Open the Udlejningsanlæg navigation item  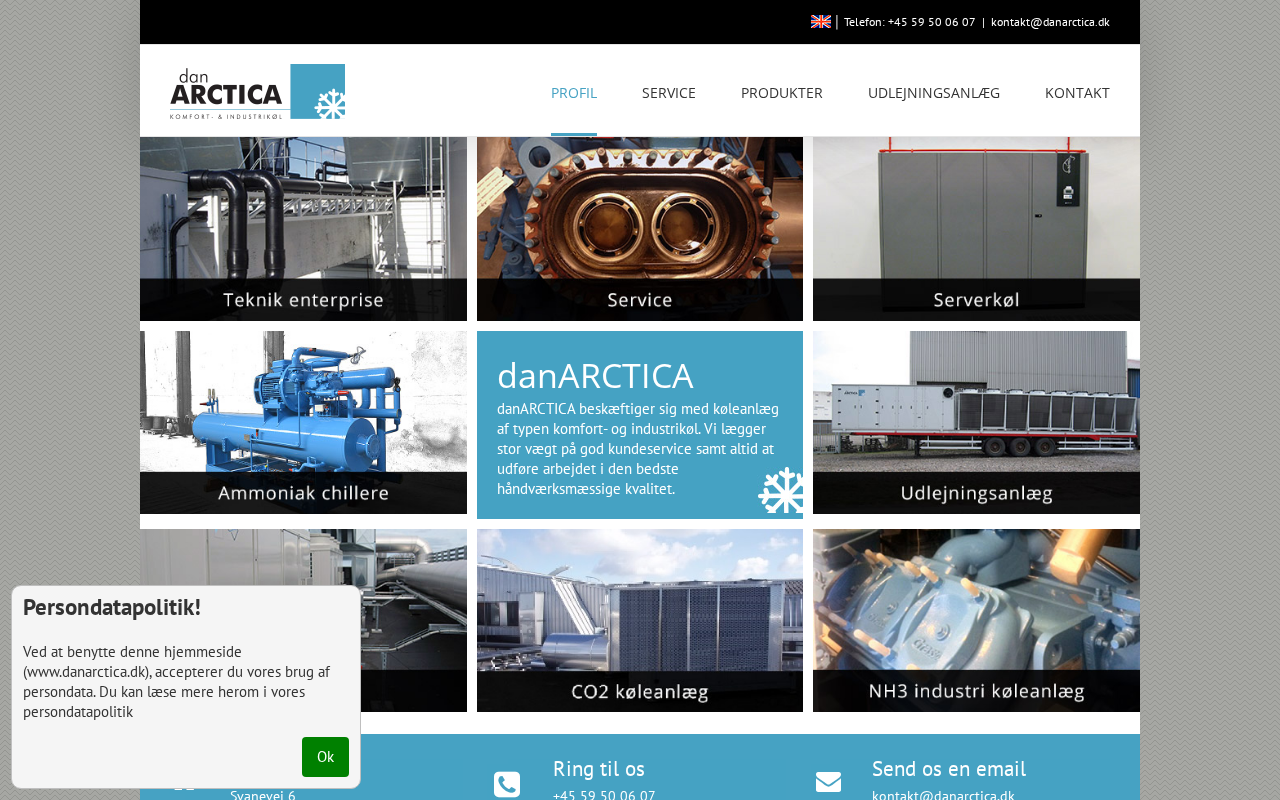pyautogui.click(x=934, y=93)
